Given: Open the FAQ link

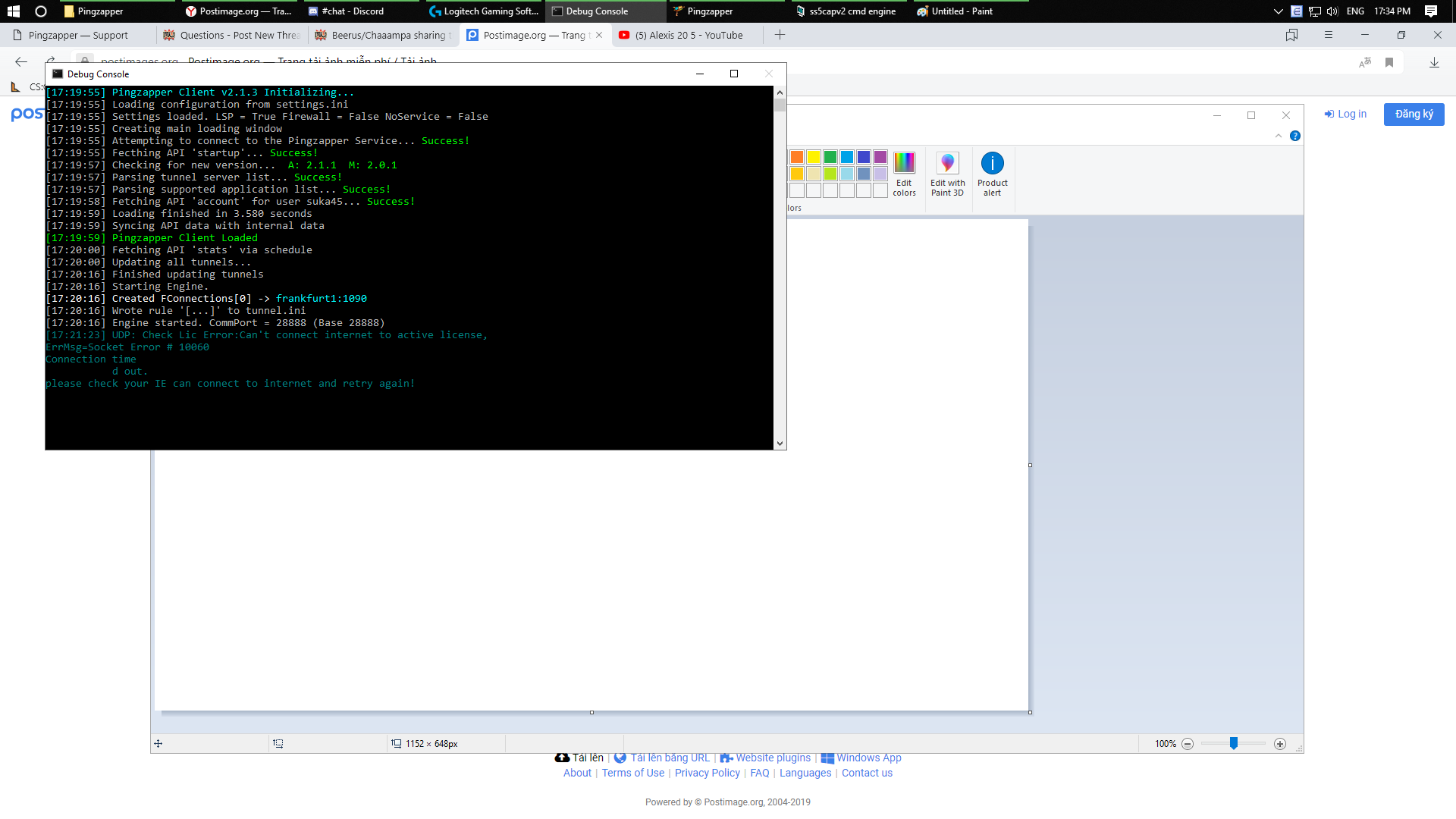Looking at the screenshot, I should (759, 773).
